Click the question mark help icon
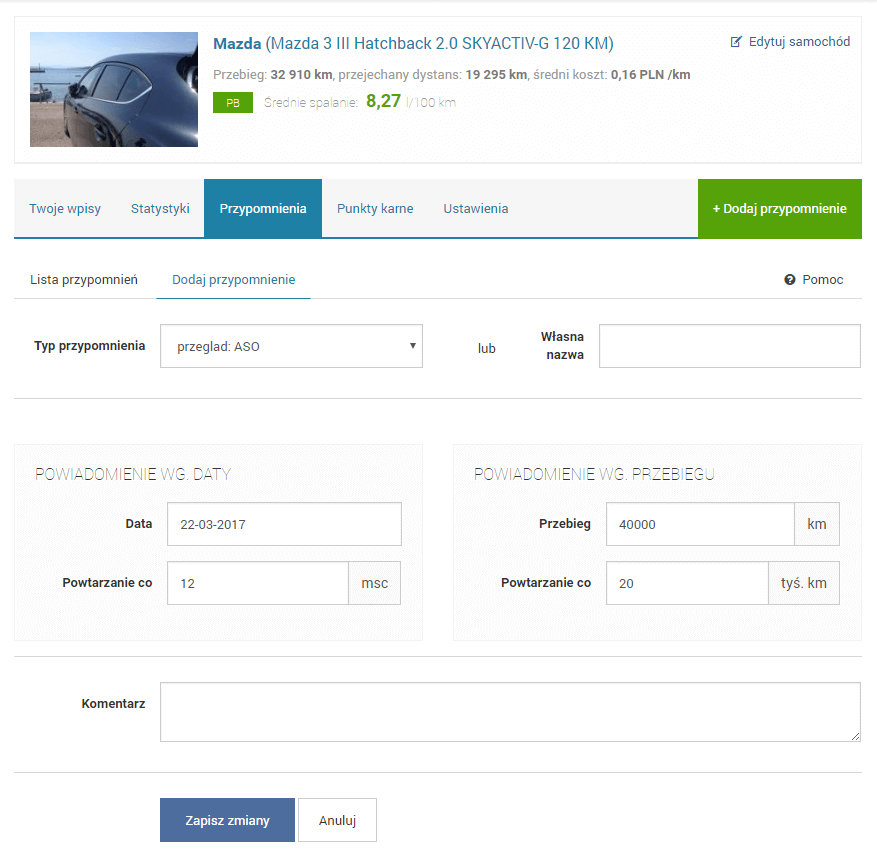The height and width of the screenshot is (854, 877). pos(790,280)
